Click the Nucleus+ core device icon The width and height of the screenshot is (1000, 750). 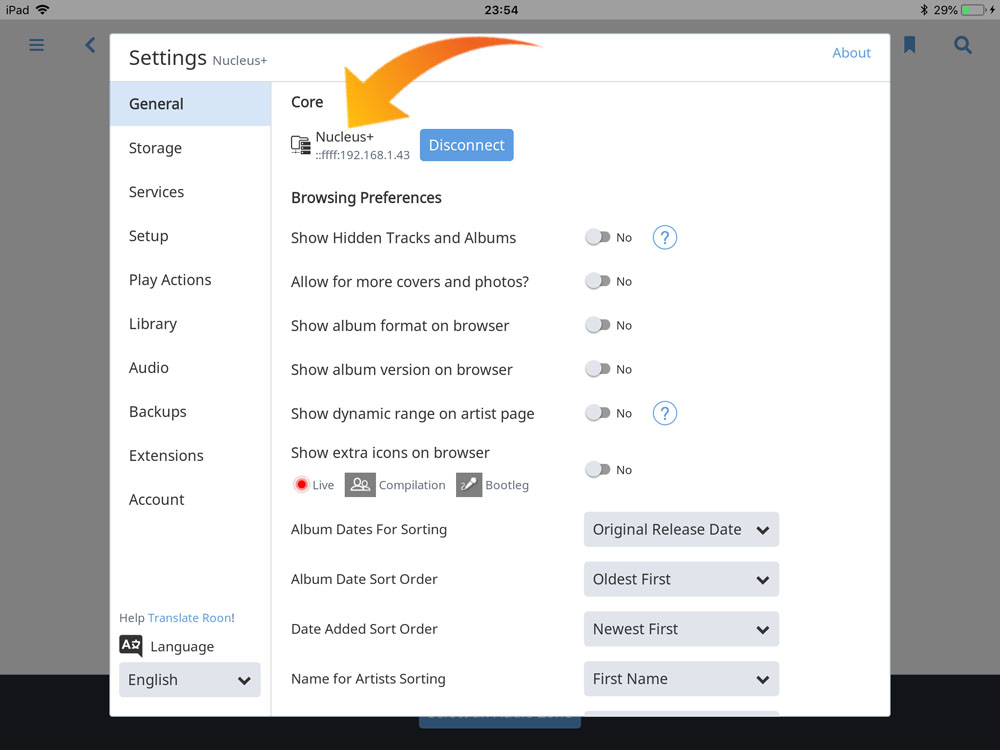pos(301,145)
